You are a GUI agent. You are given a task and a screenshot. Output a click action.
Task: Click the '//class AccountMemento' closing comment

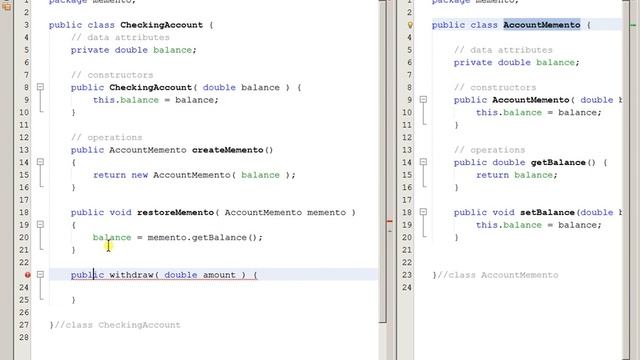[498, 275]
